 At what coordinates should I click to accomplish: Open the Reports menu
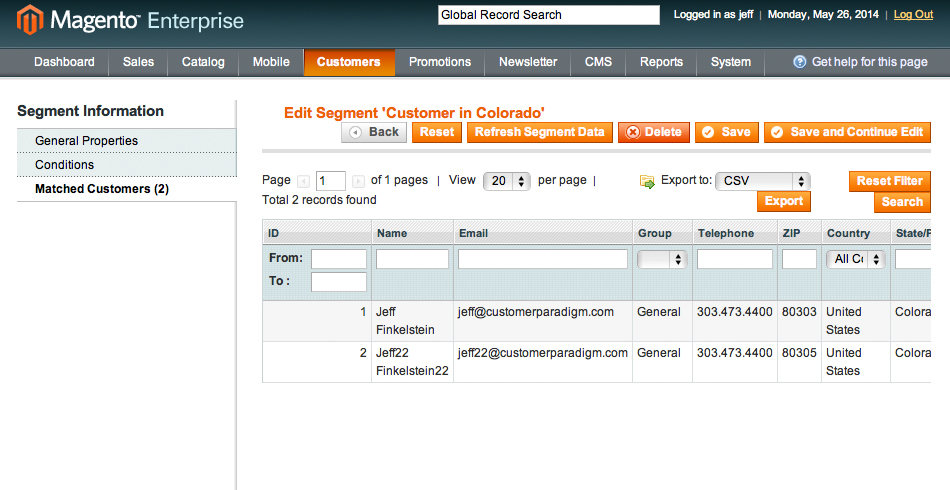tap(661, 62)
